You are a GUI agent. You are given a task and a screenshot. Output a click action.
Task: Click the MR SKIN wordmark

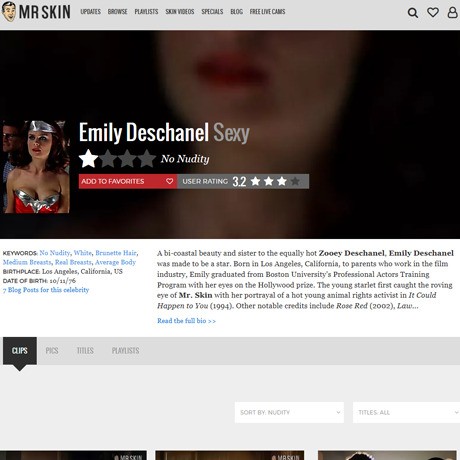tap(45, 12)
